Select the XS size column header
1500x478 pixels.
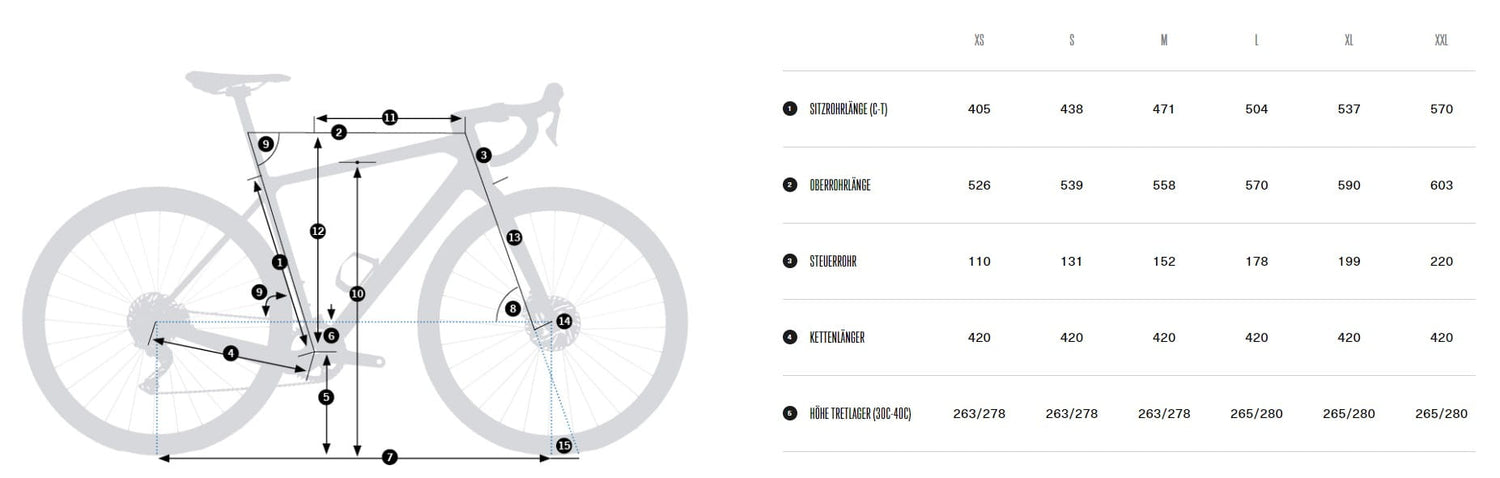click(979, 41)
